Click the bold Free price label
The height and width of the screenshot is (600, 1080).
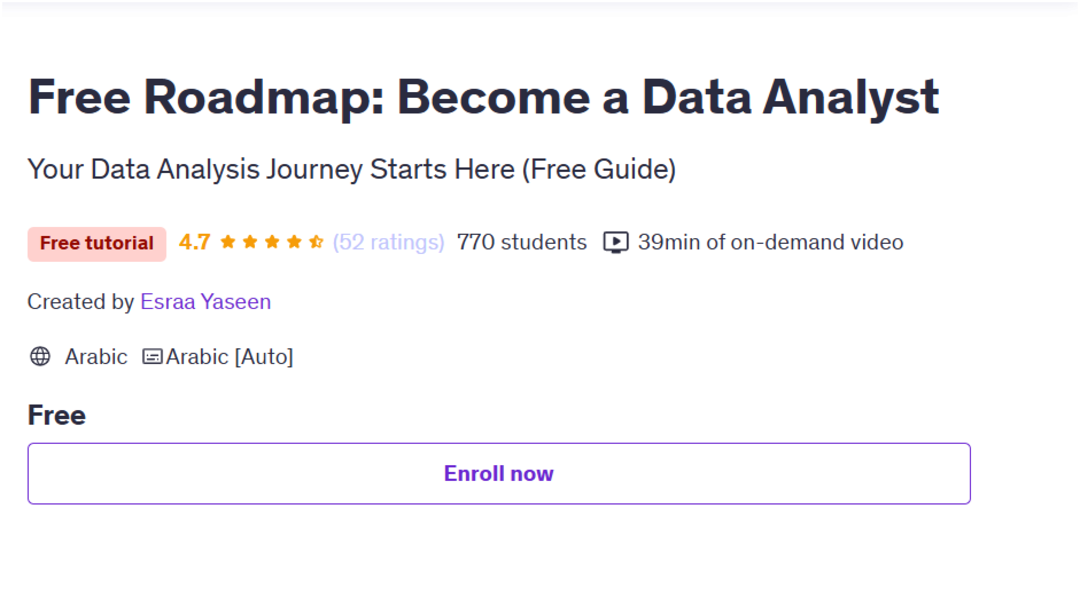click(x=56, y=415)
